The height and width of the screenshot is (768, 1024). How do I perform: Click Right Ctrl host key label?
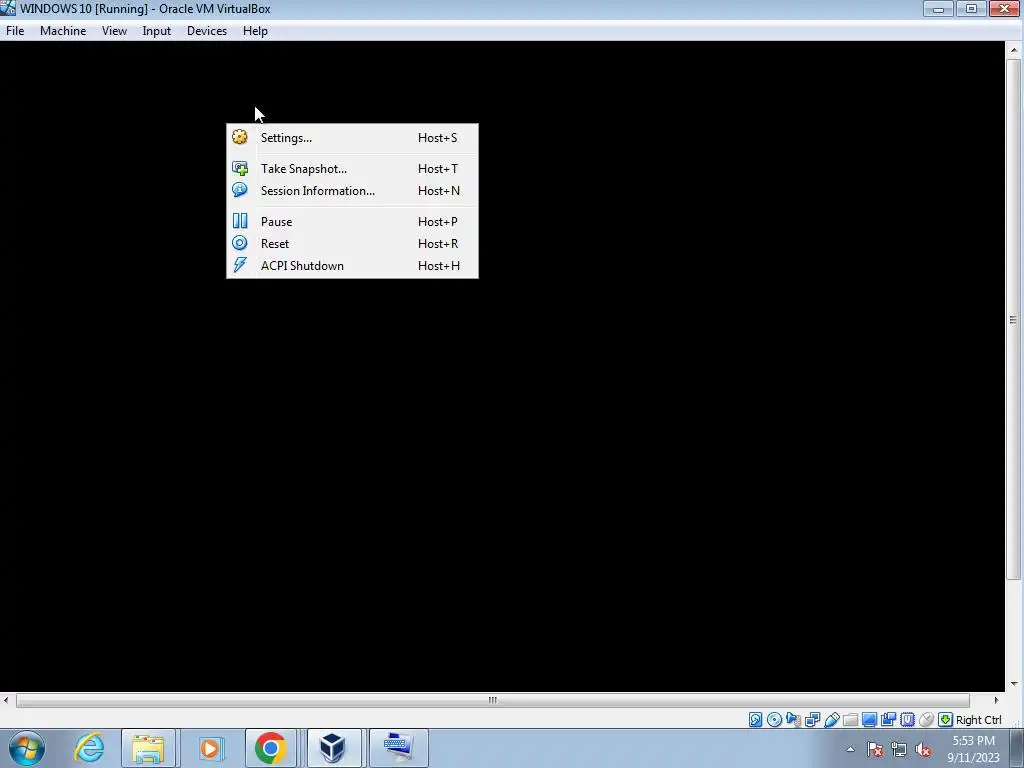point(978,720)
